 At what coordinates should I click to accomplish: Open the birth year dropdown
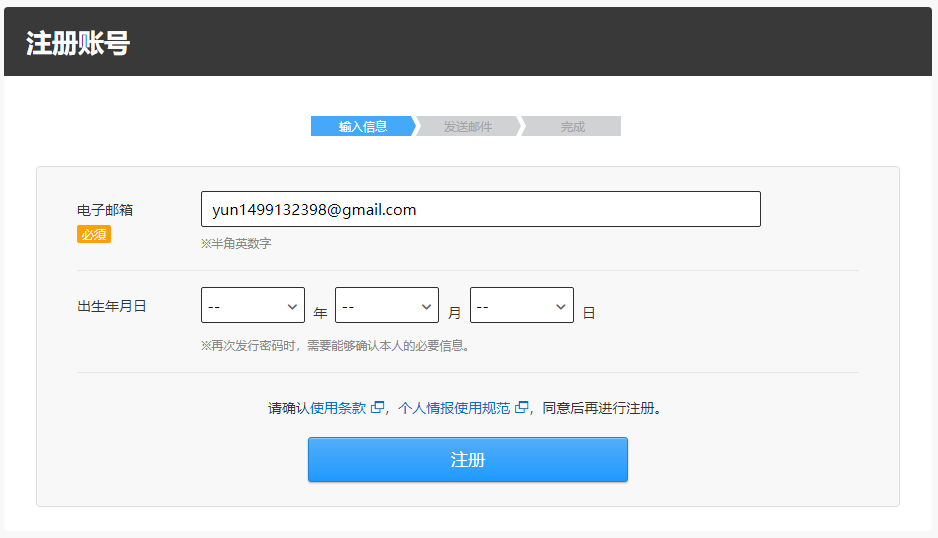253,306
